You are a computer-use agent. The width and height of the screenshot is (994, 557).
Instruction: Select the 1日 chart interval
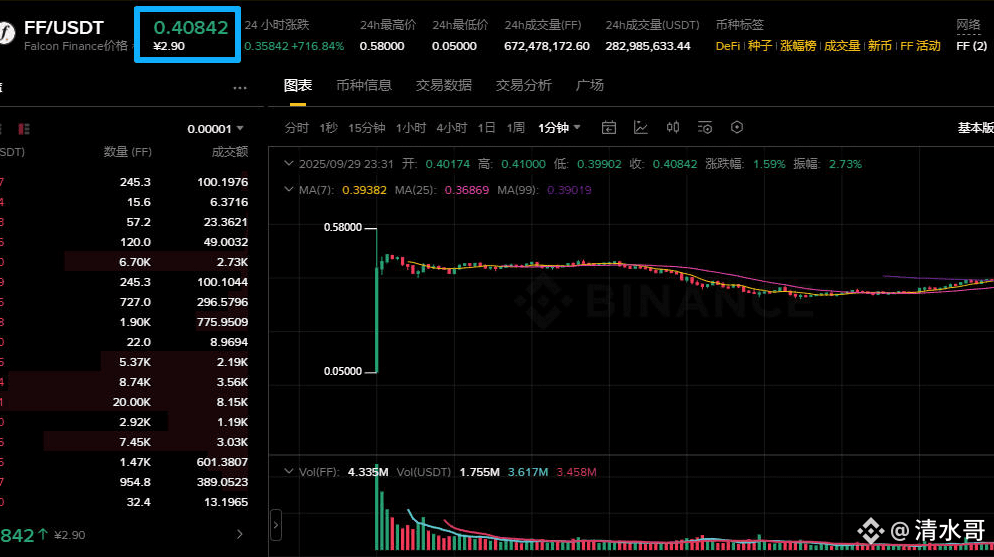coord(486,128)
